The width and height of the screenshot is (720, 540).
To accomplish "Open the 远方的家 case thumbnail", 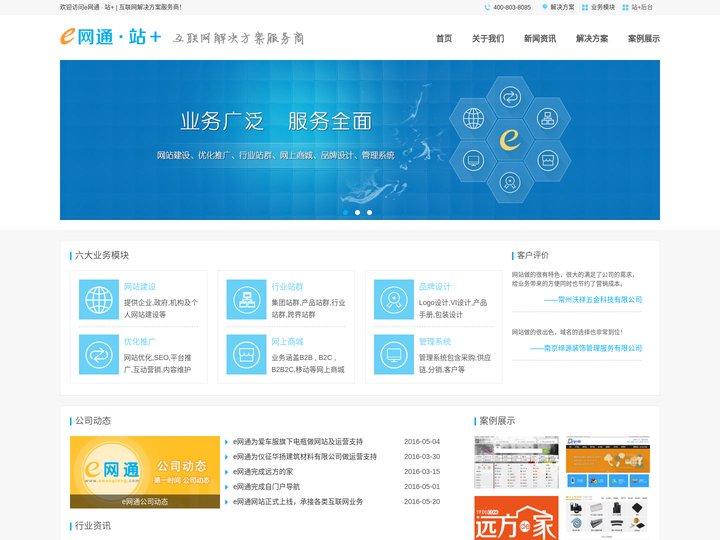I will 516,518.
